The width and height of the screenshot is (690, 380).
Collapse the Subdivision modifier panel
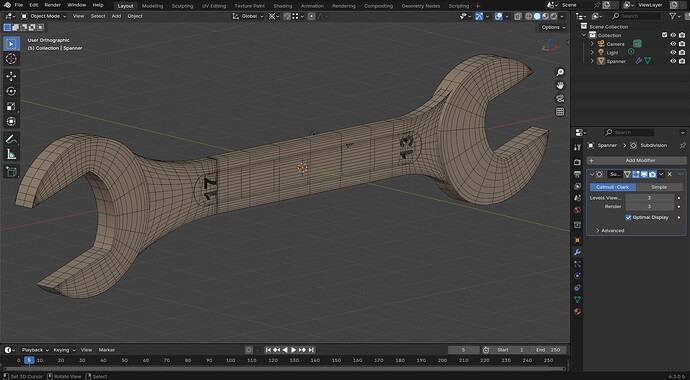(x=592, y=175)
